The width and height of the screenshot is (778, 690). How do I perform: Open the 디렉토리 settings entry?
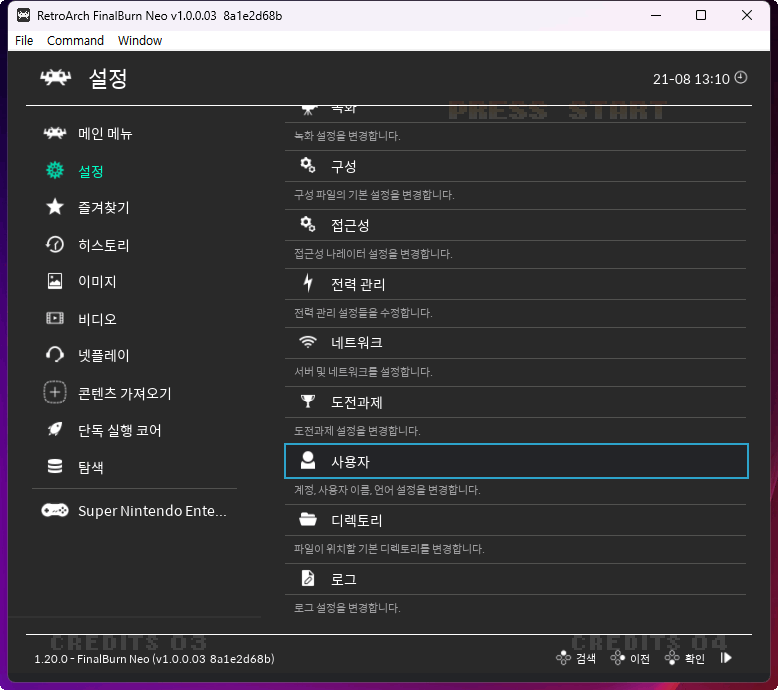[x=516, y=520]
